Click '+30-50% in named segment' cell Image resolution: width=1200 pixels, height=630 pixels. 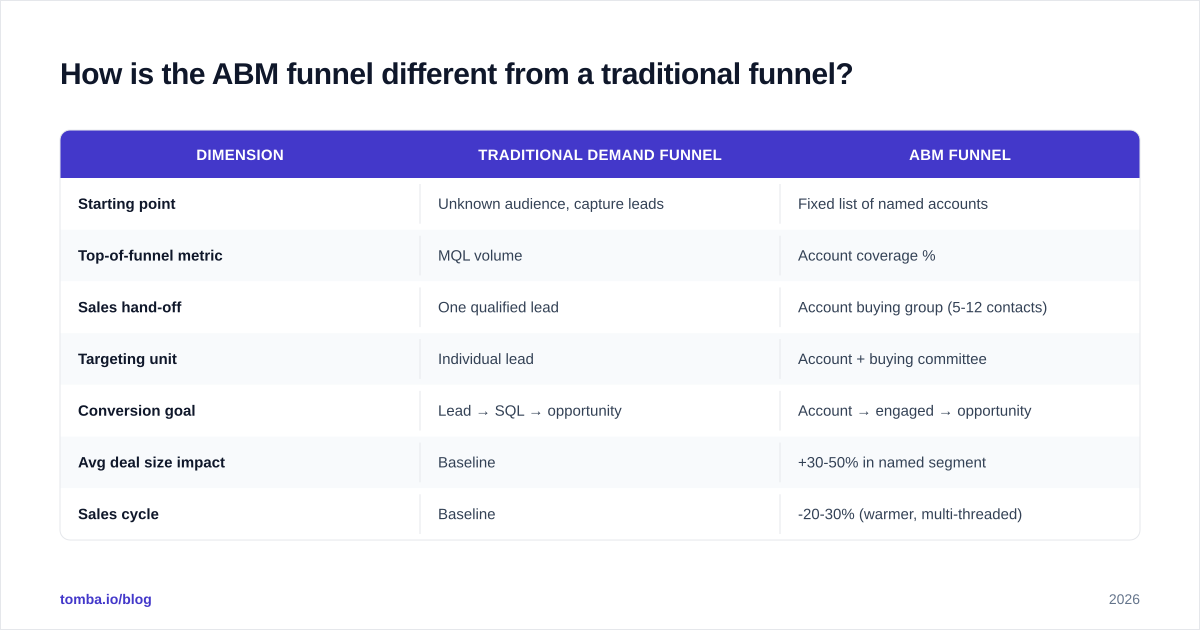[x=892, y=463]
